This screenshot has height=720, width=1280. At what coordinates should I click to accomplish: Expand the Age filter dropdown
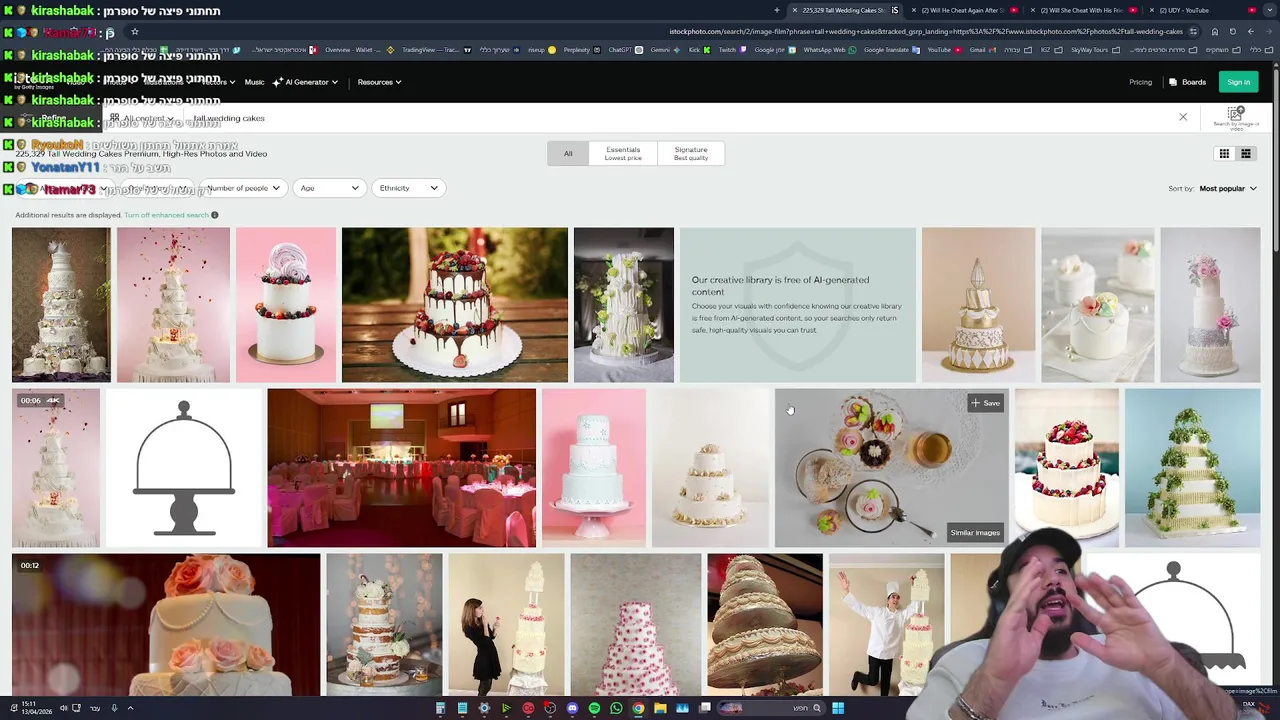click(329, 188)
